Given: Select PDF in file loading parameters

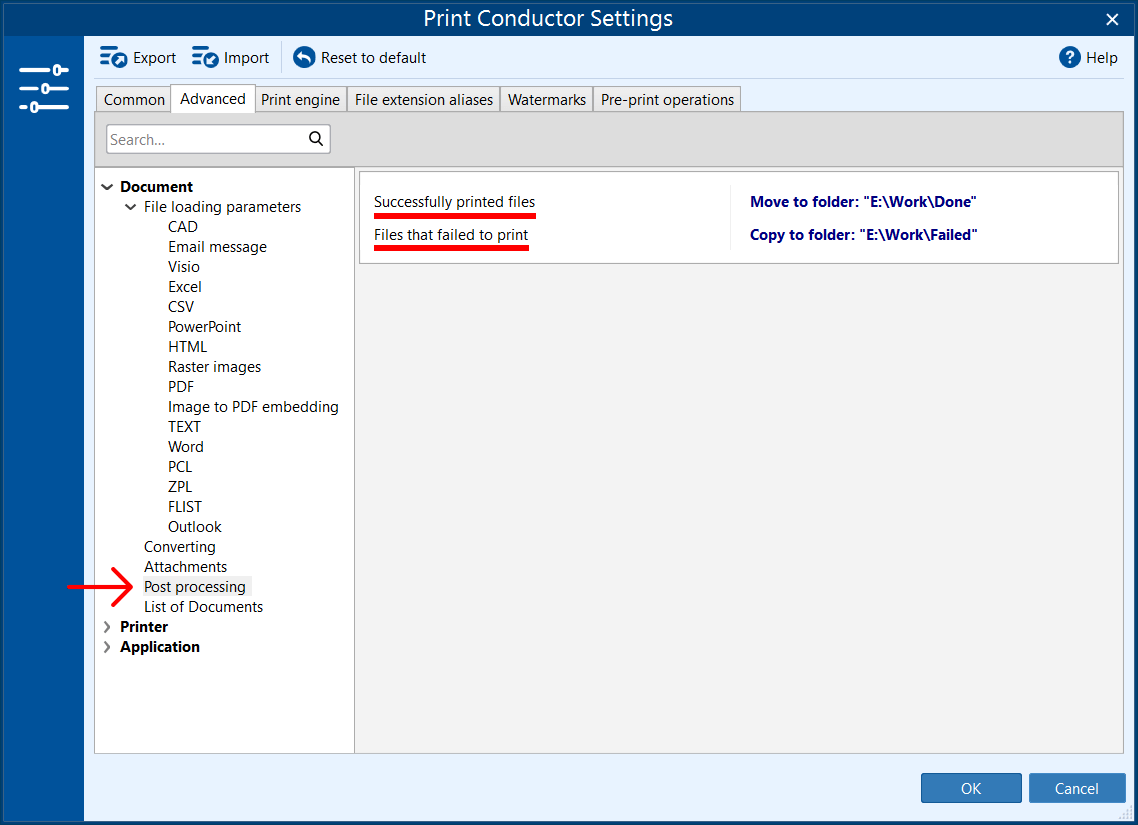Looking at the screenshot, I should (181, 387).
